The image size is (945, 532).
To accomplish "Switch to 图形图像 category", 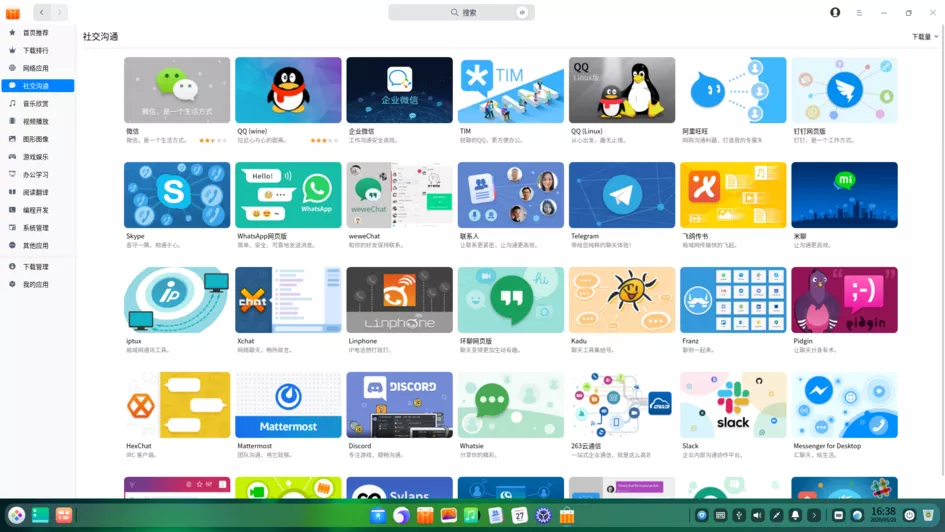I will pyautogui.click(x=35, y=139).
